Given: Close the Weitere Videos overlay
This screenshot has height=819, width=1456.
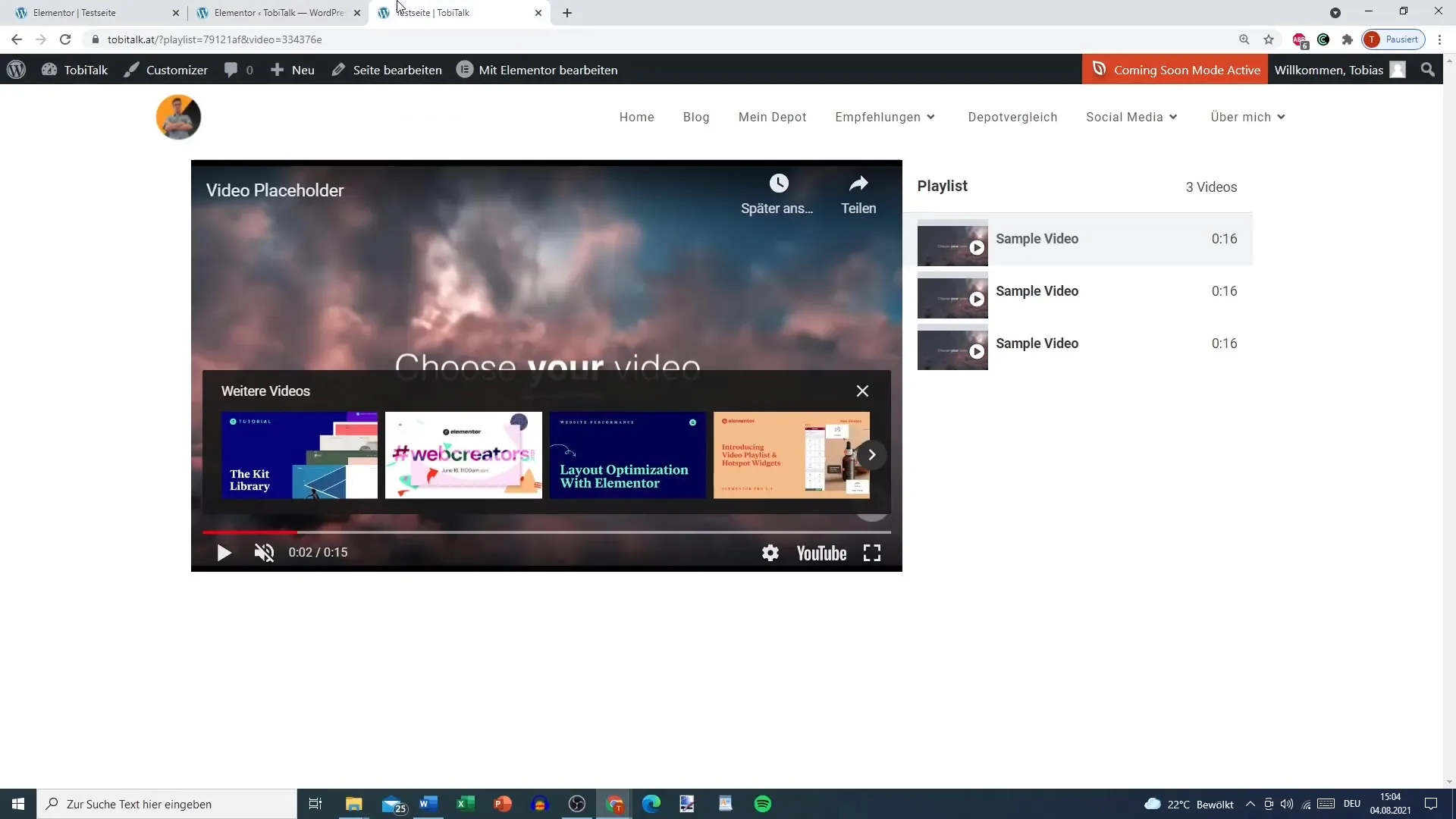Looking at the screenshot, I should [x=862, y=391].
